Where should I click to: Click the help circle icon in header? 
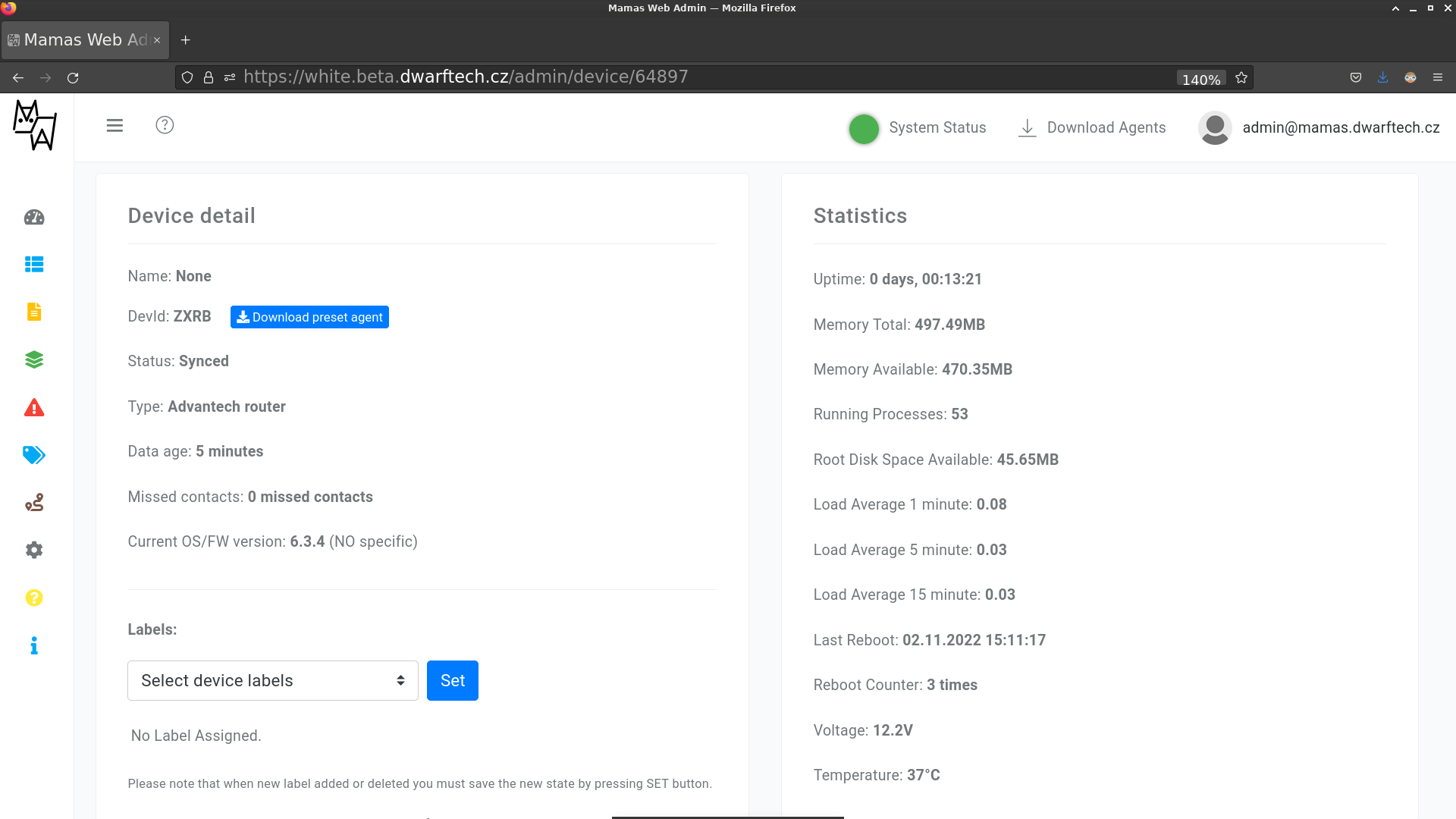coord(165,126)
